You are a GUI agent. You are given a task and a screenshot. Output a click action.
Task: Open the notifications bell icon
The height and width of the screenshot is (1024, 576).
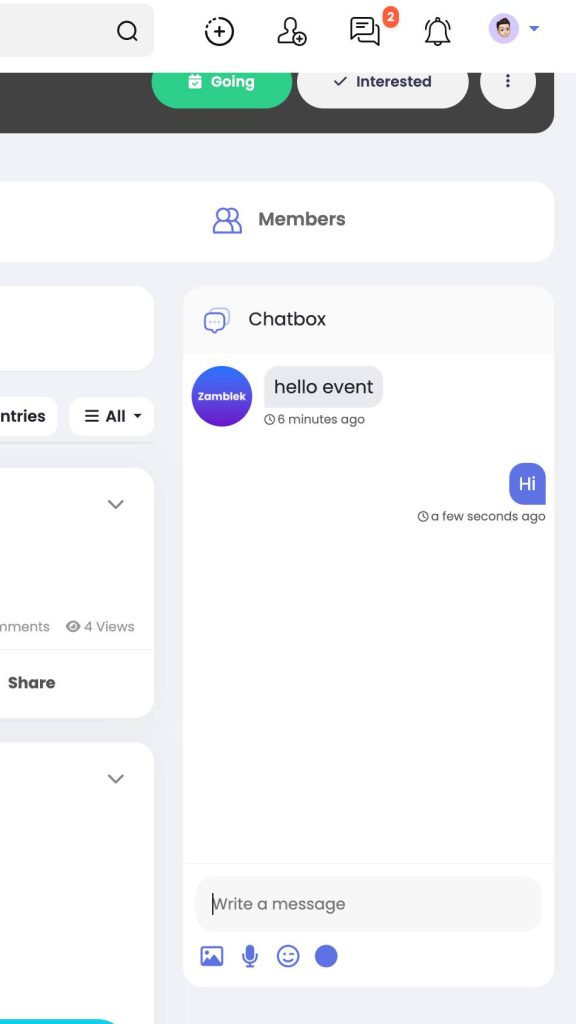(438, 31)
